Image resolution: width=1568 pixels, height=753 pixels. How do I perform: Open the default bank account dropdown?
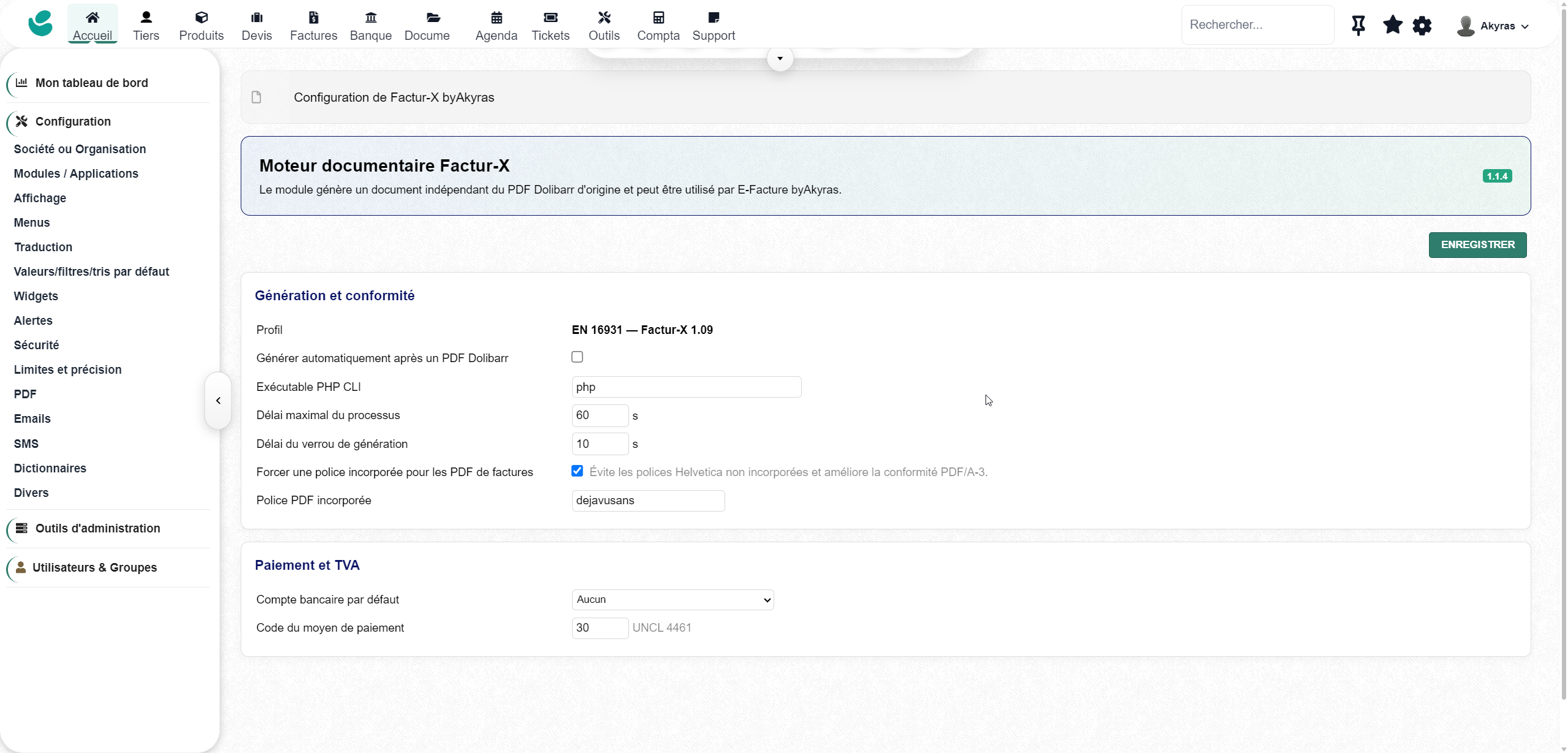(673, 600)
